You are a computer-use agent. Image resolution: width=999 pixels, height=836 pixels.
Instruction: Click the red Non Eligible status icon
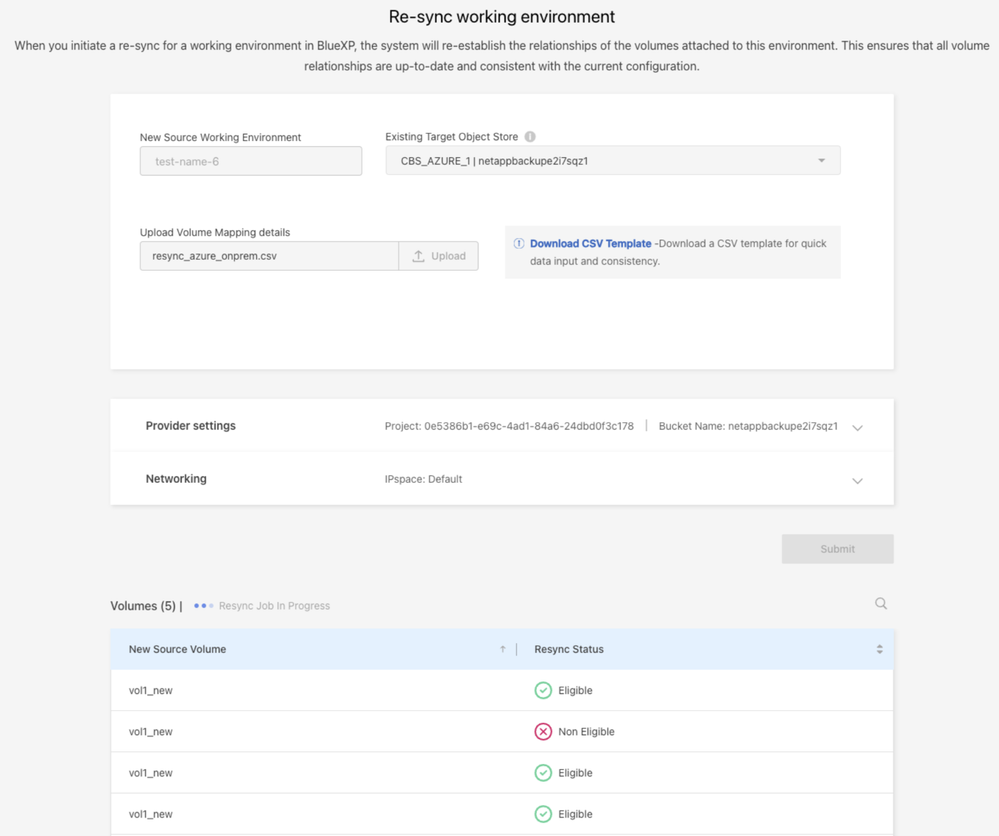tap(543, 732)
